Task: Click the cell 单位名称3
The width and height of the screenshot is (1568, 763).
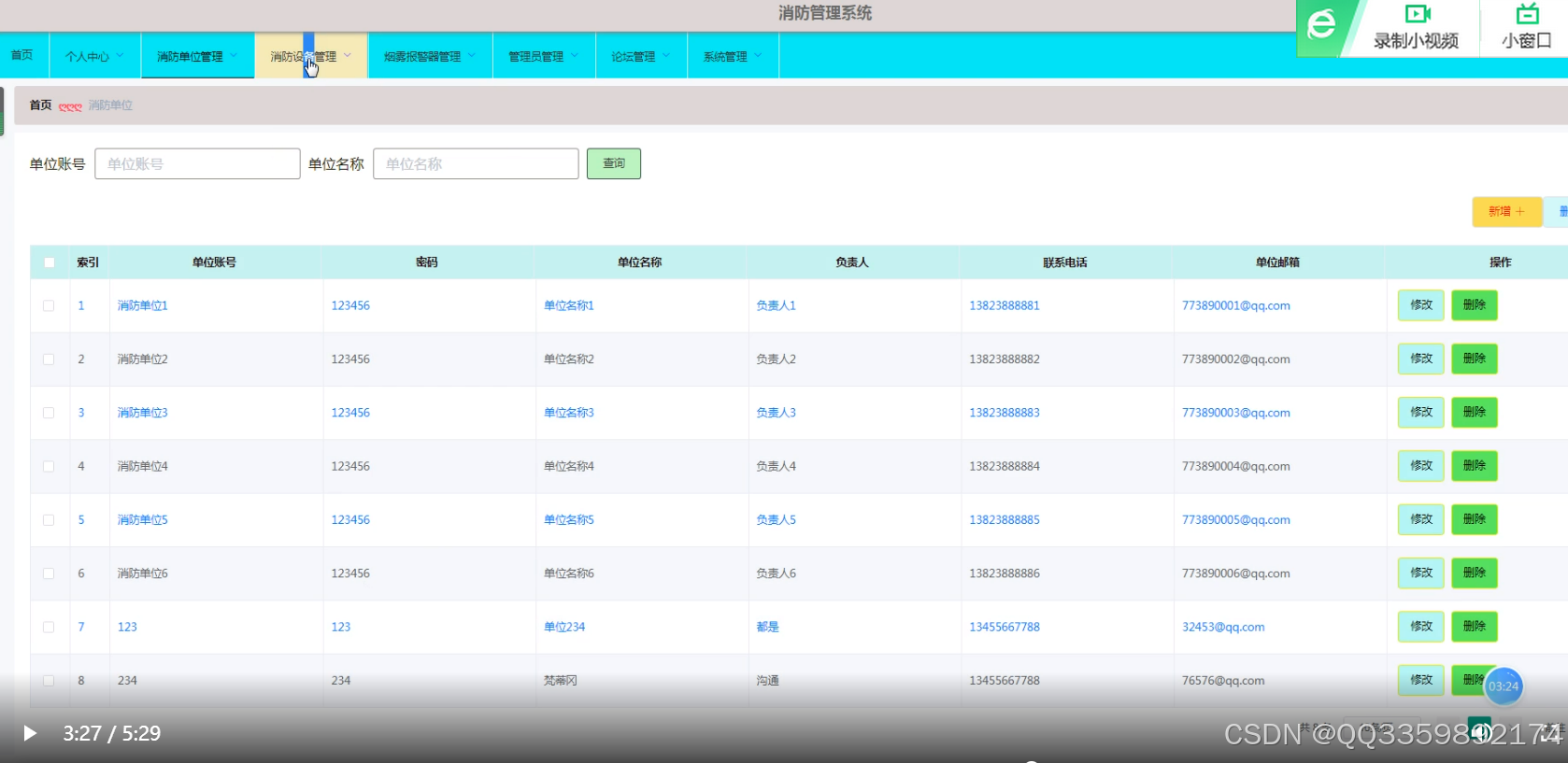Action: 569,413
